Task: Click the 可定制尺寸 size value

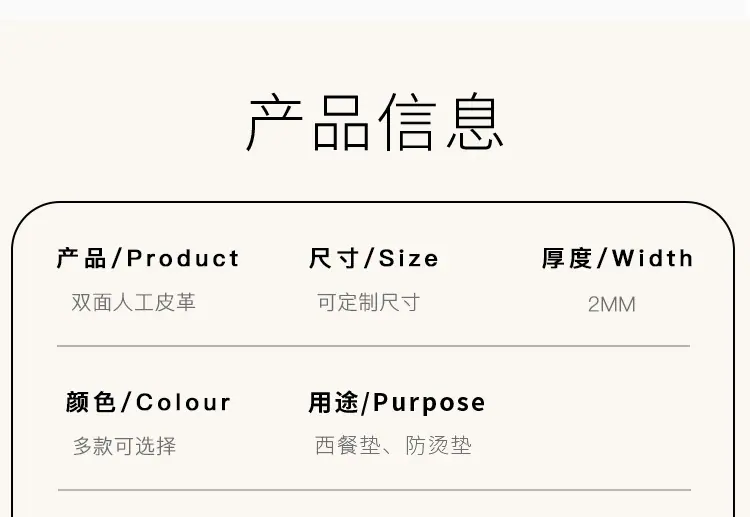Action: point(368,302)
